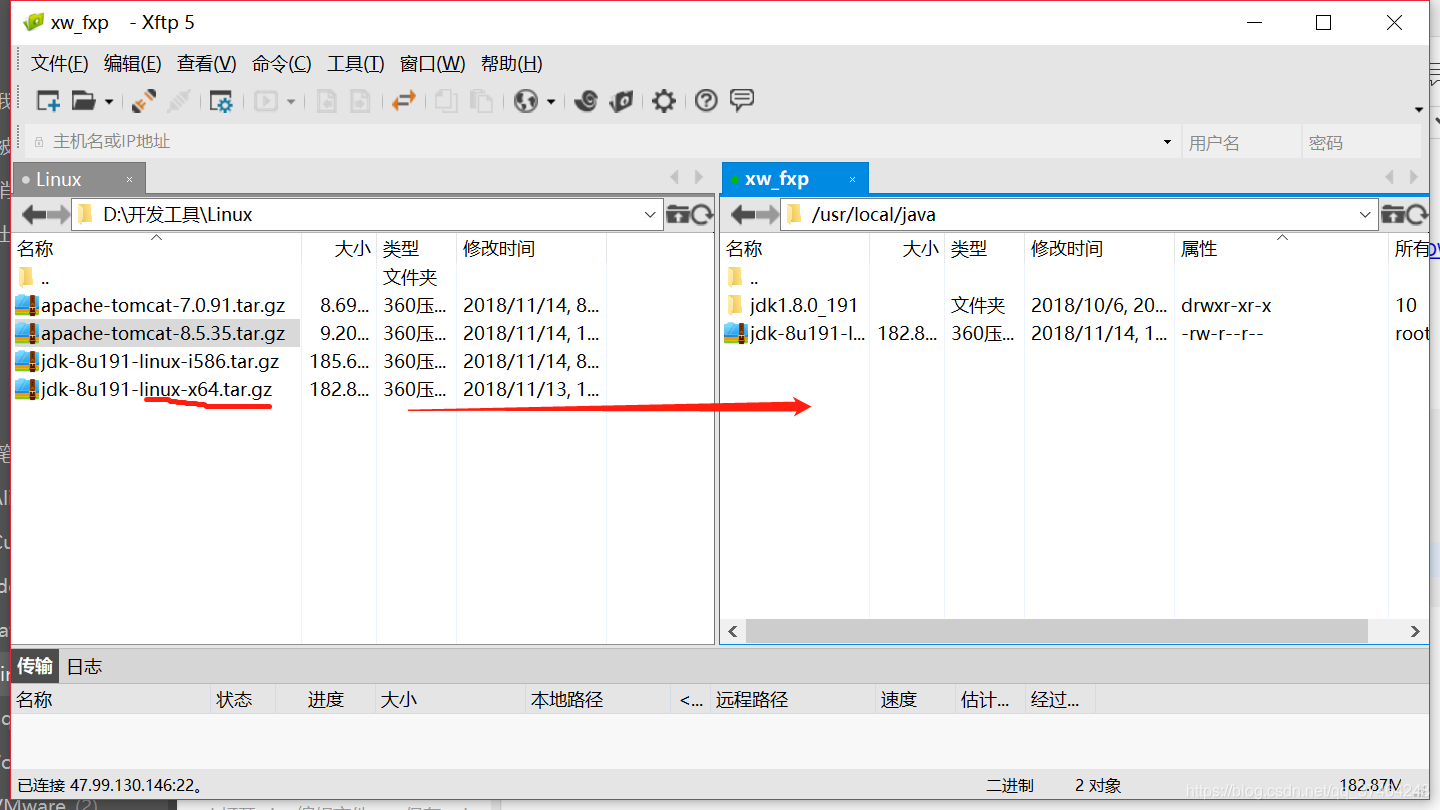Expand the remote path dropdown

point(1365,213)
